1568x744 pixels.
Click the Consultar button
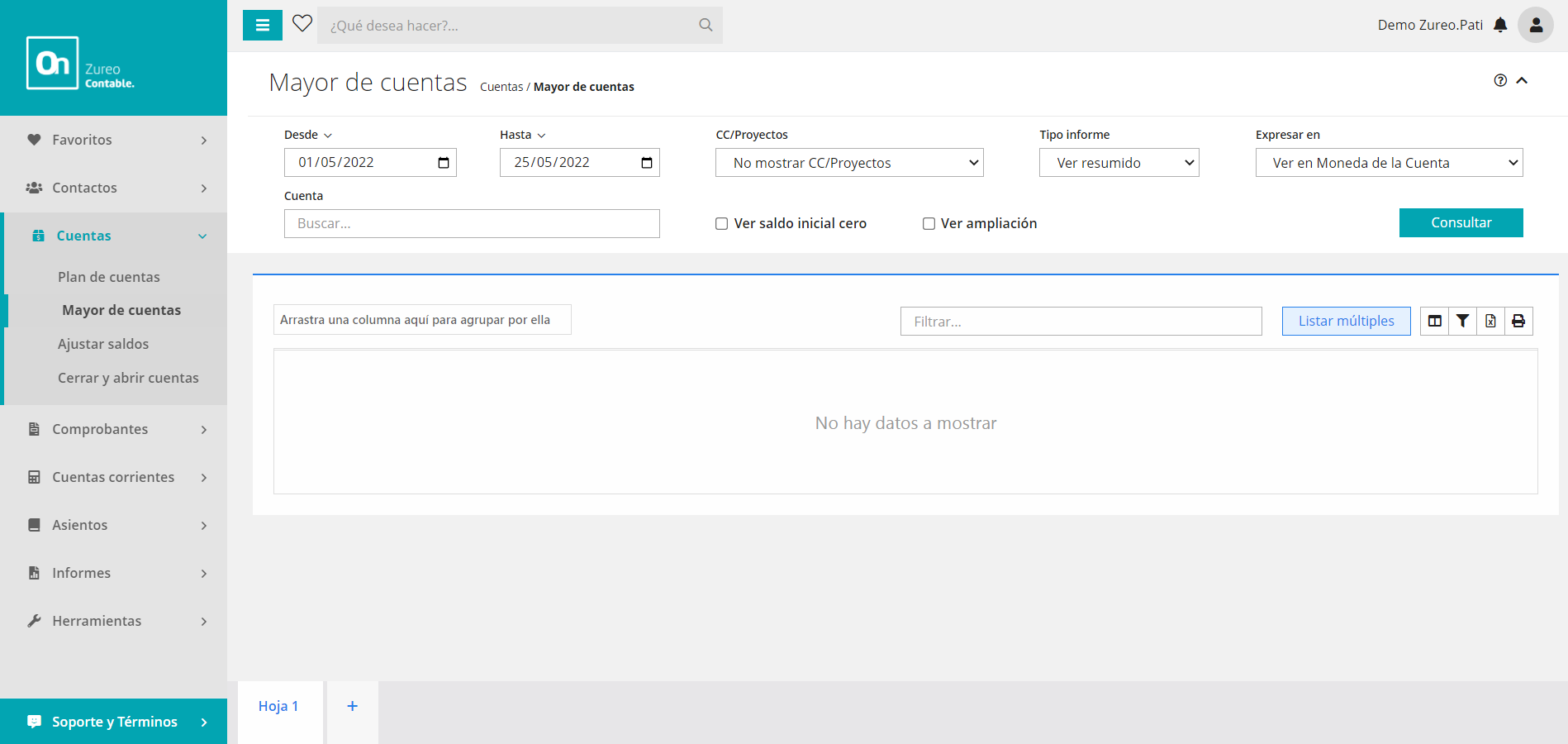pos(1461,222)
